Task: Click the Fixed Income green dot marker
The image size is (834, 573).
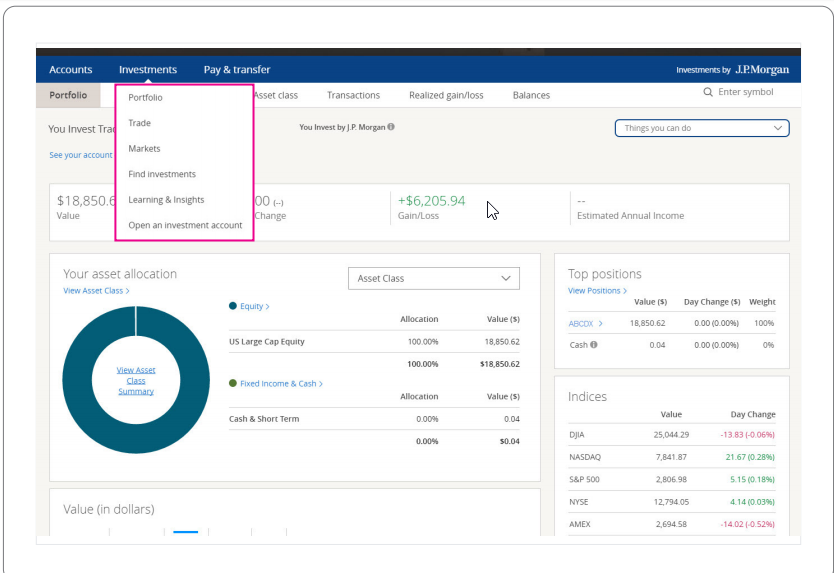Action: 232,383
